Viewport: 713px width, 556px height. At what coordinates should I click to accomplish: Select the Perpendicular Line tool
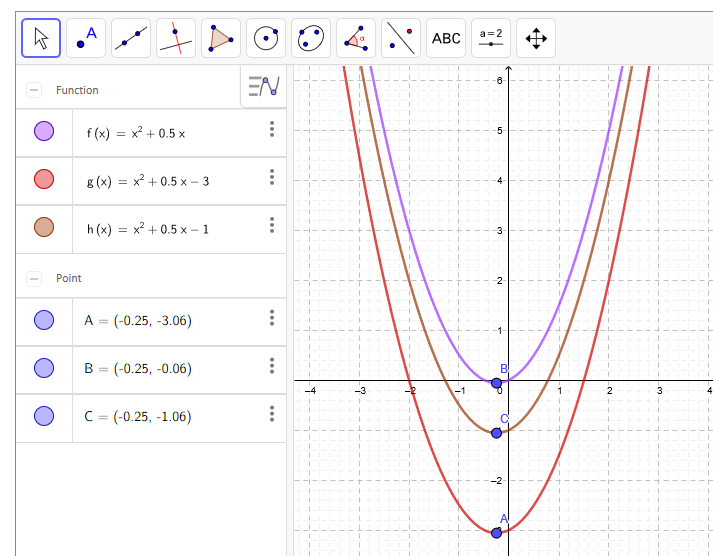(176, 39)
